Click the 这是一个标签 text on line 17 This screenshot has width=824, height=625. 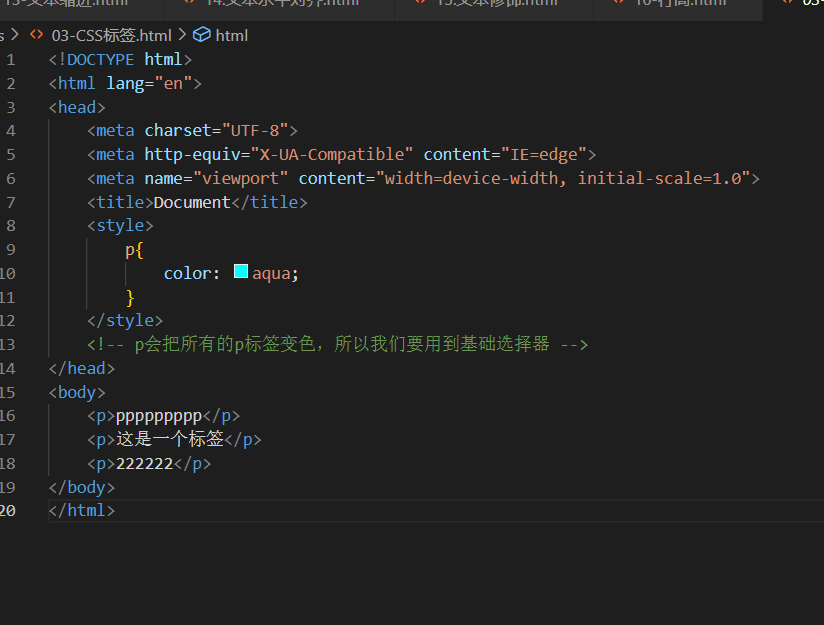click(170, 439)
